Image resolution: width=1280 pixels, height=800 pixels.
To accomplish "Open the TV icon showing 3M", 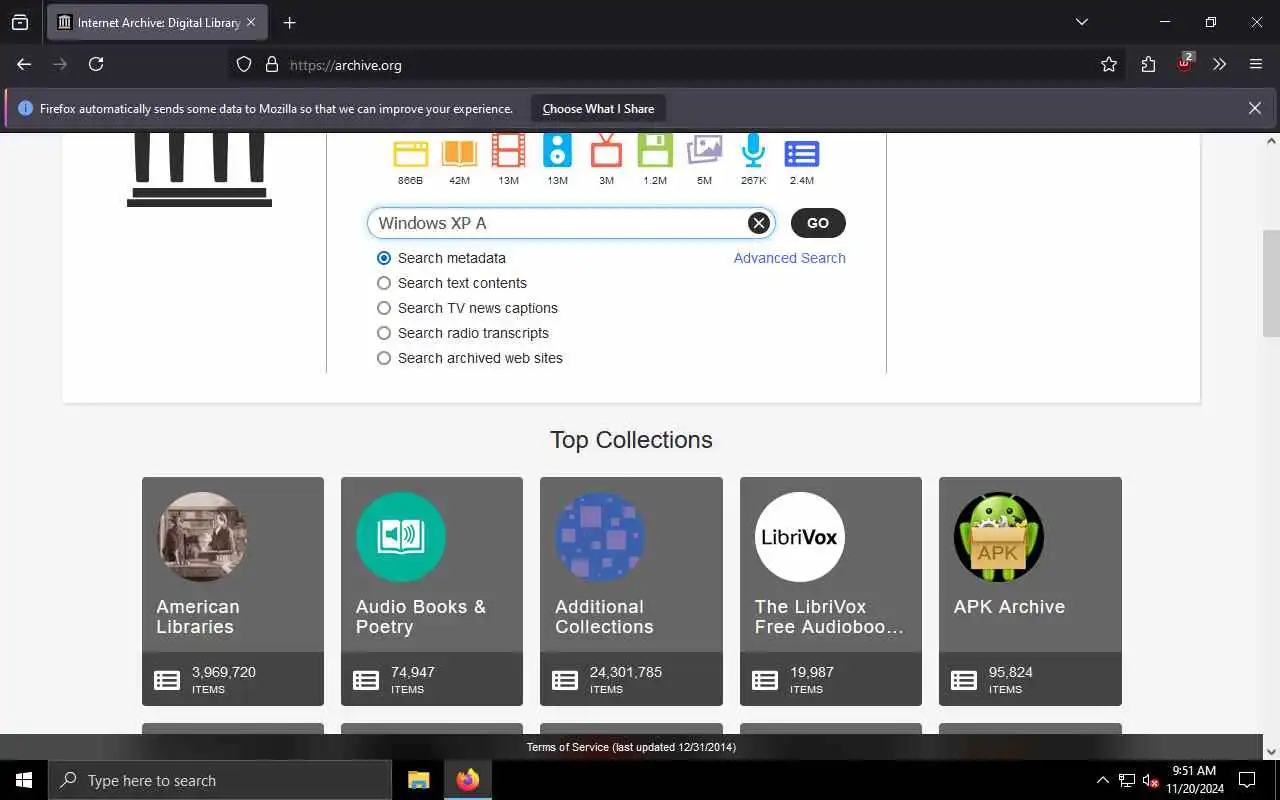I will (x=606, y=151).
